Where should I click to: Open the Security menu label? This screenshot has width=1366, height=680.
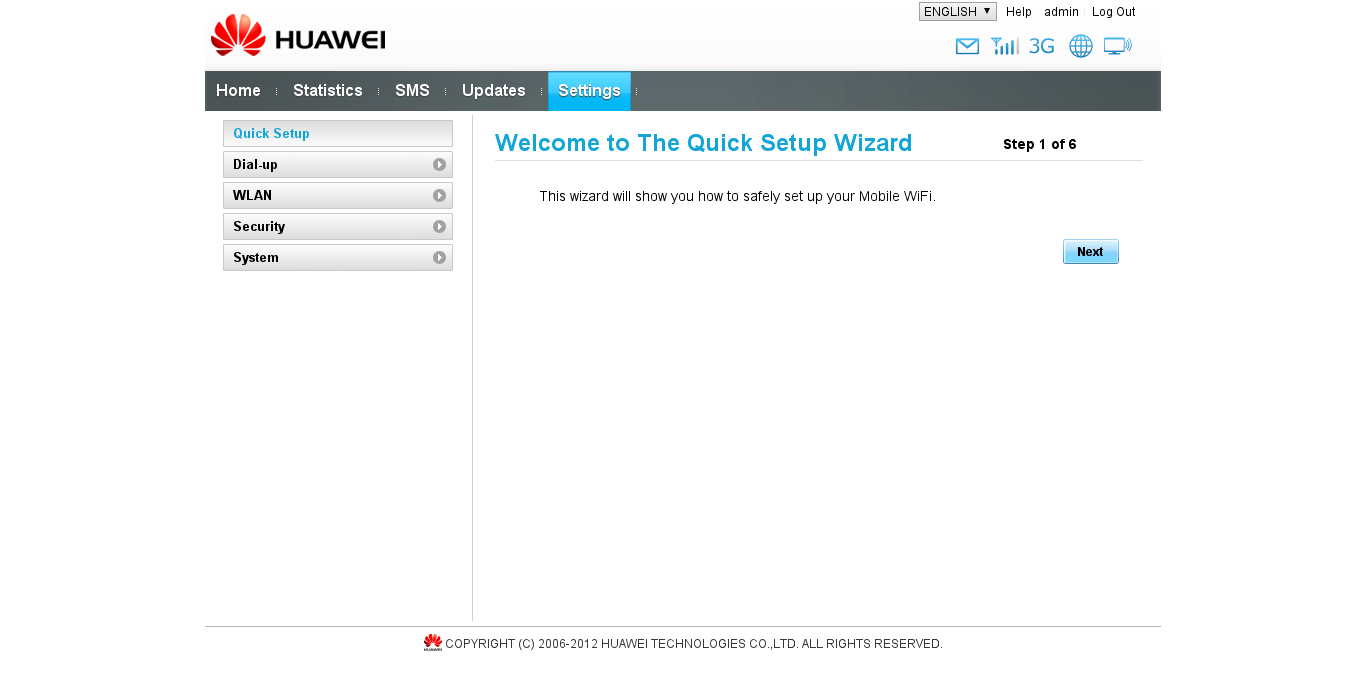coord(259,226)
